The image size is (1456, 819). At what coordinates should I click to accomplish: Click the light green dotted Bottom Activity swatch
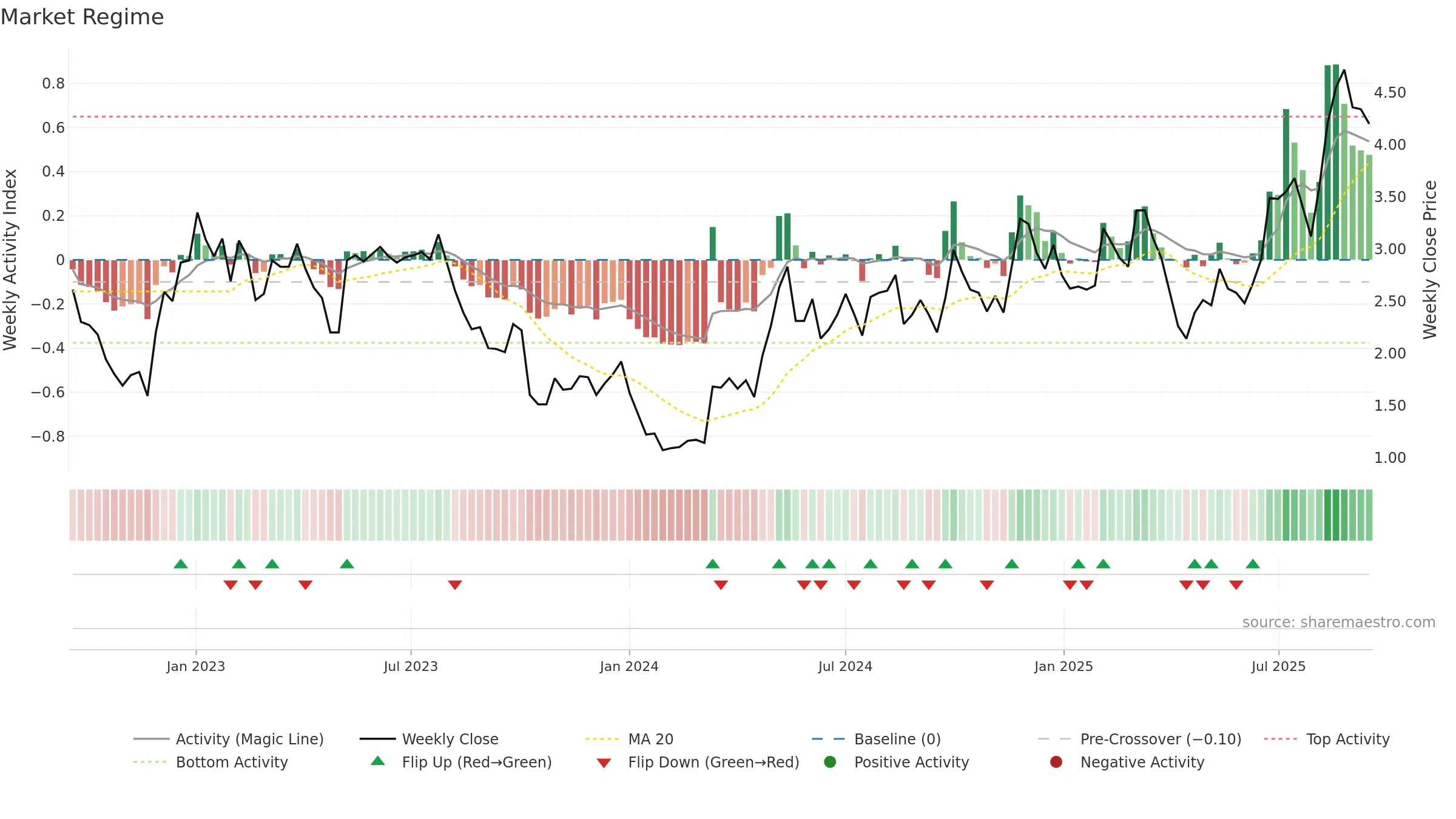(x=150, y=763)
